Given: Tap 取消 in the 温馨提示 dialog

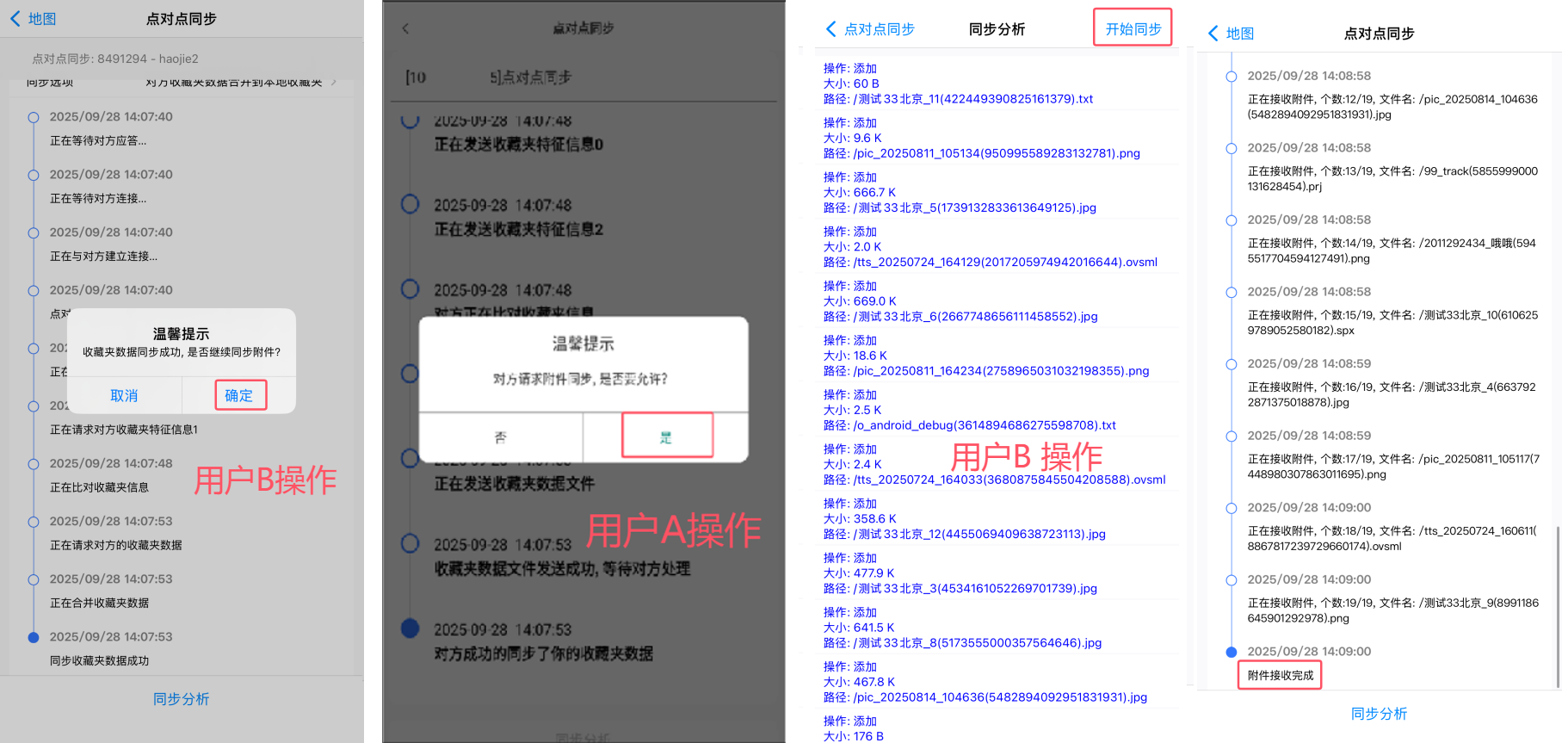Looking at the screenshot, I should [124, 395].
